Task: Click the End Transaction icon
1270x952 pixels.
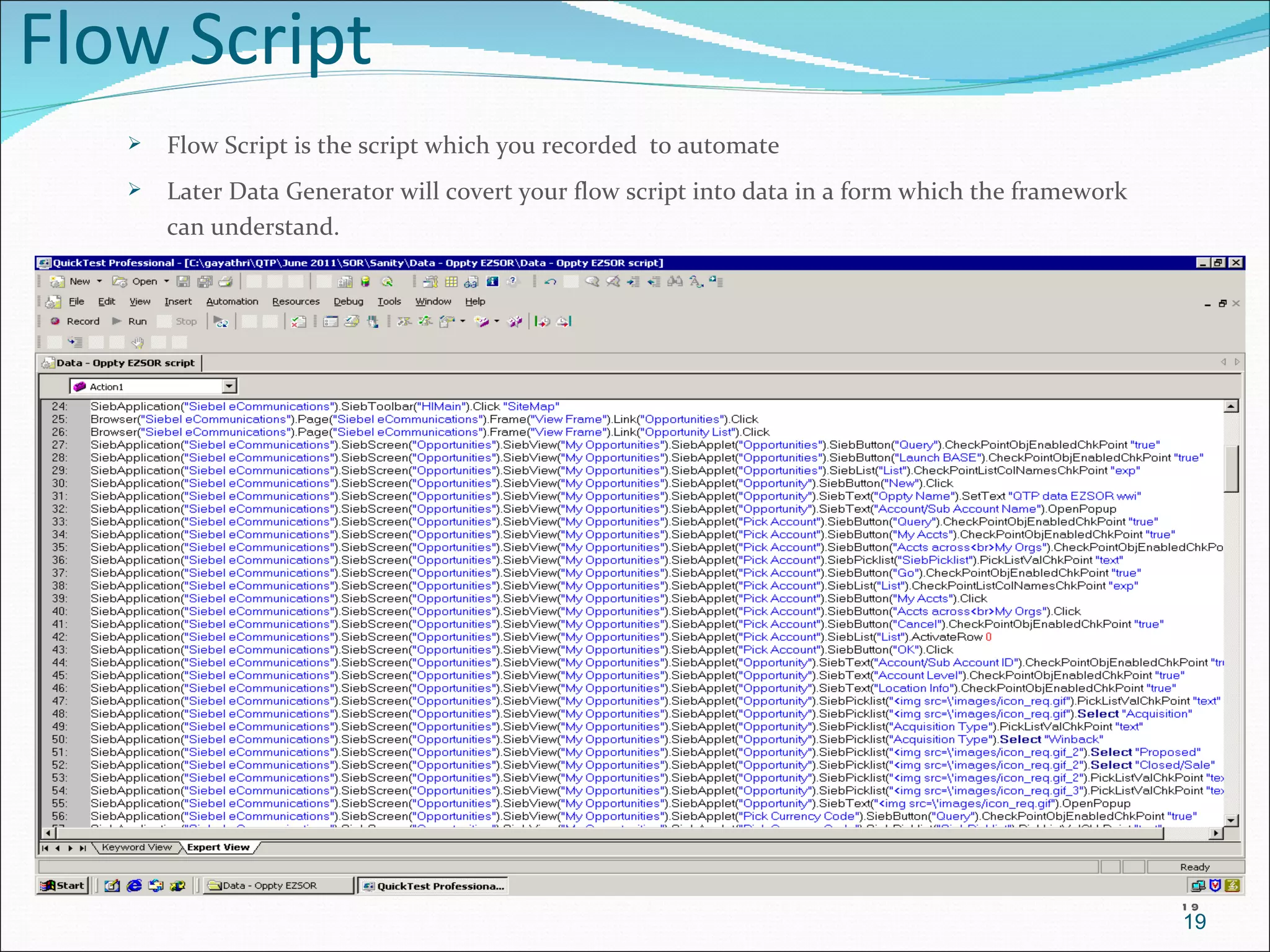Action: click(564, 321)
